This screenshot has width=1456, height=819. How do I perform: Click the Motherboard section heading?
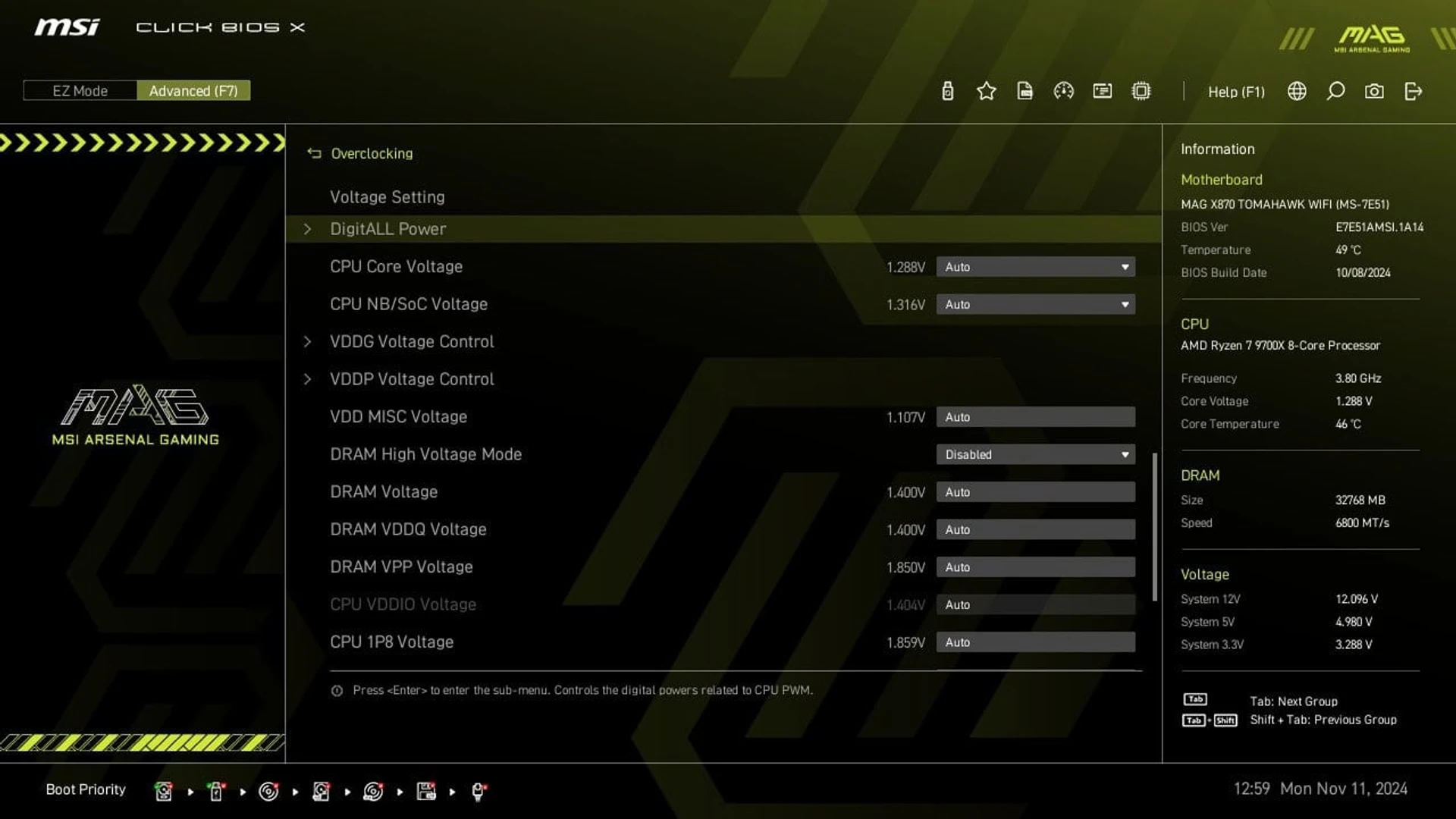coord(1221,180)
